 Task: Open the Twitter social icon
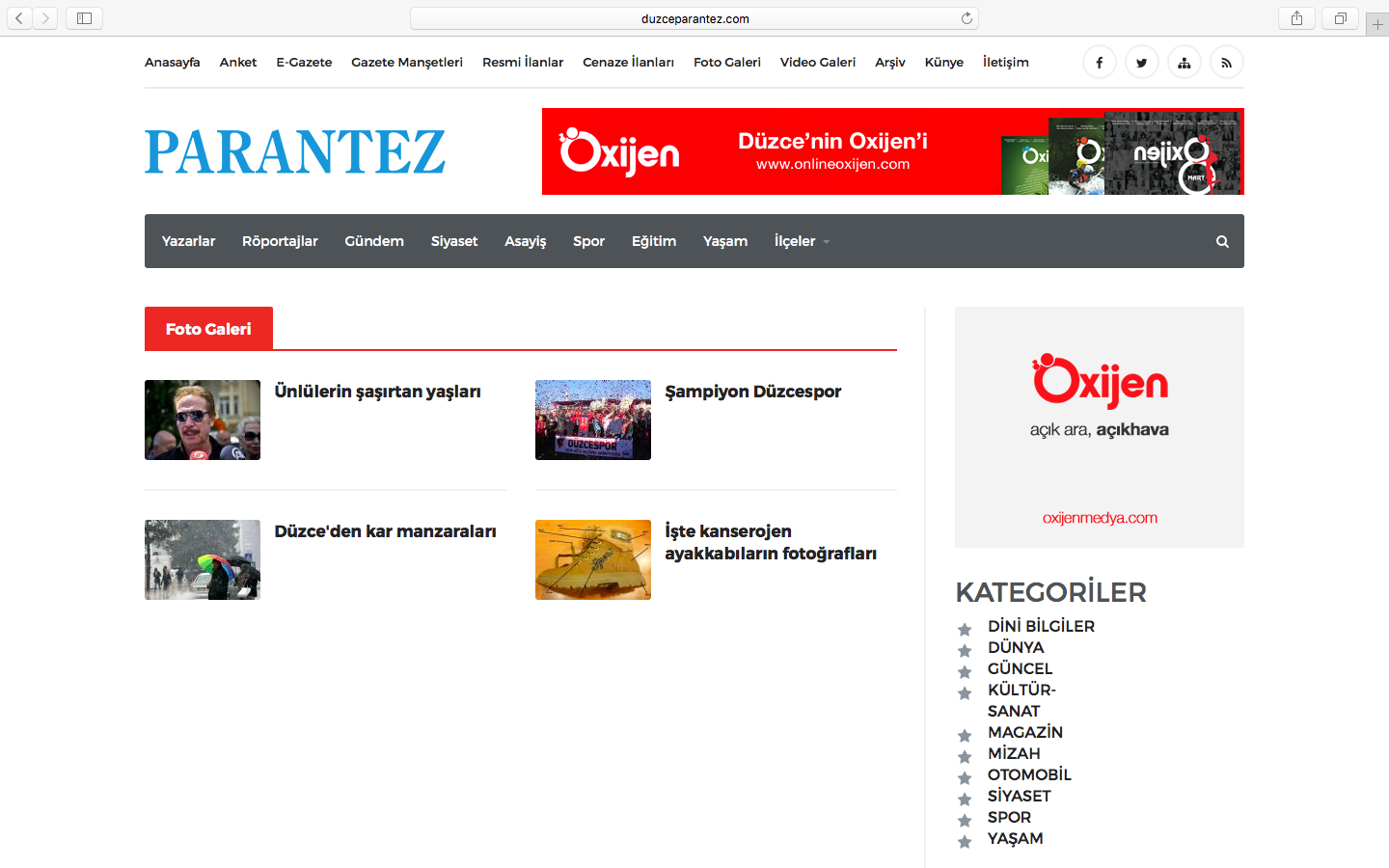1141,63
